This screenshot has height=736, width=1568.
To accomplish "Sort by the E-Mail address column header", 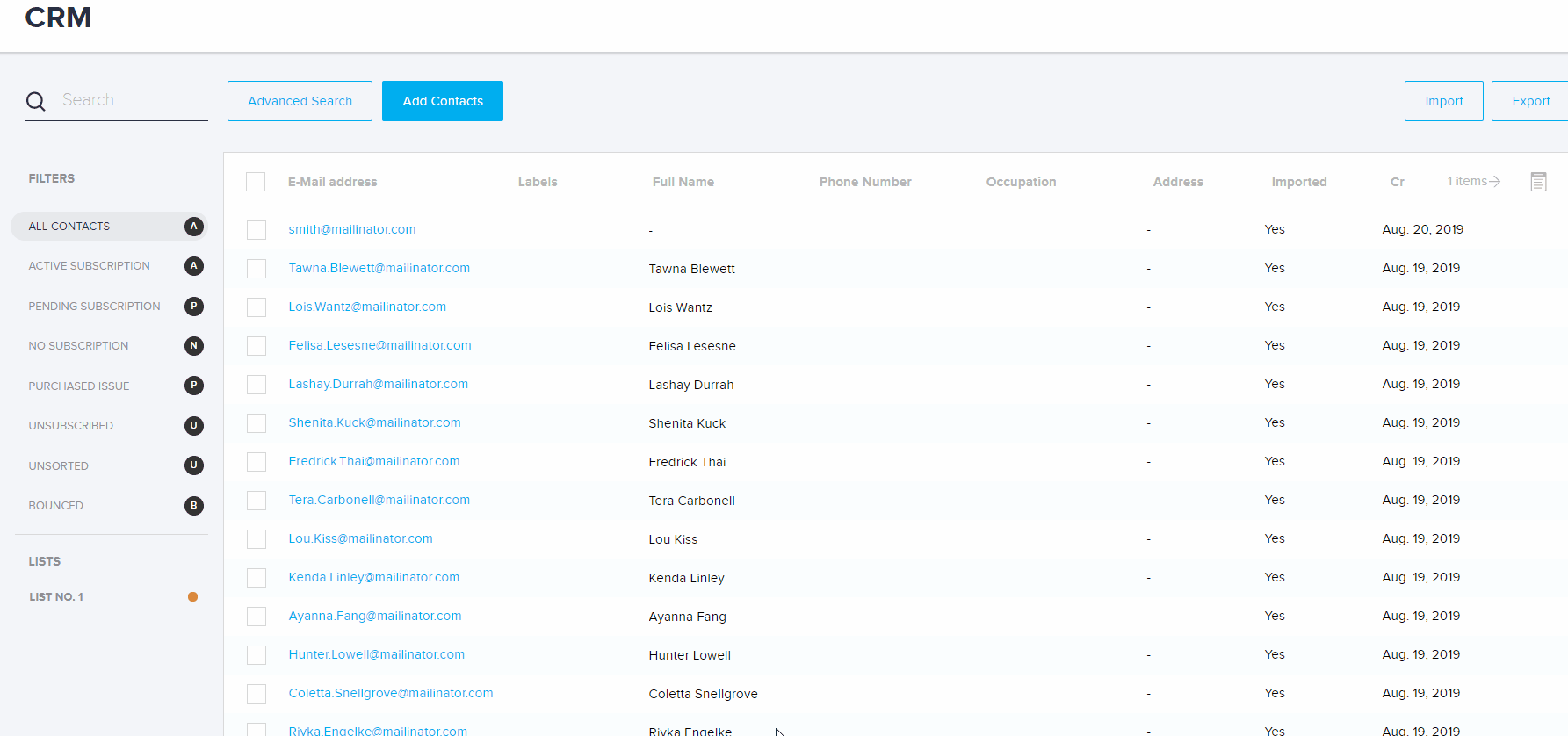I will pyautogui.click(x=332, y=182).
